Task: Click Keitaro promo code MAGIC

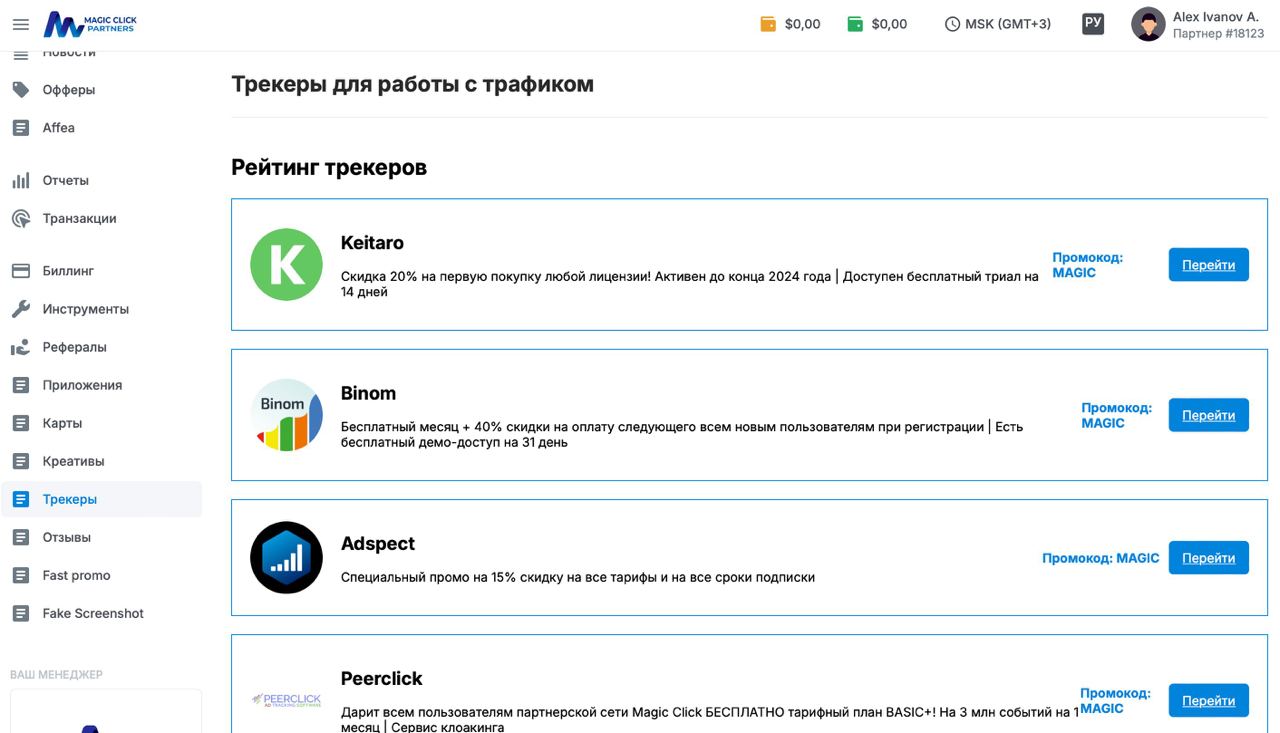Action: [1087, 265]
